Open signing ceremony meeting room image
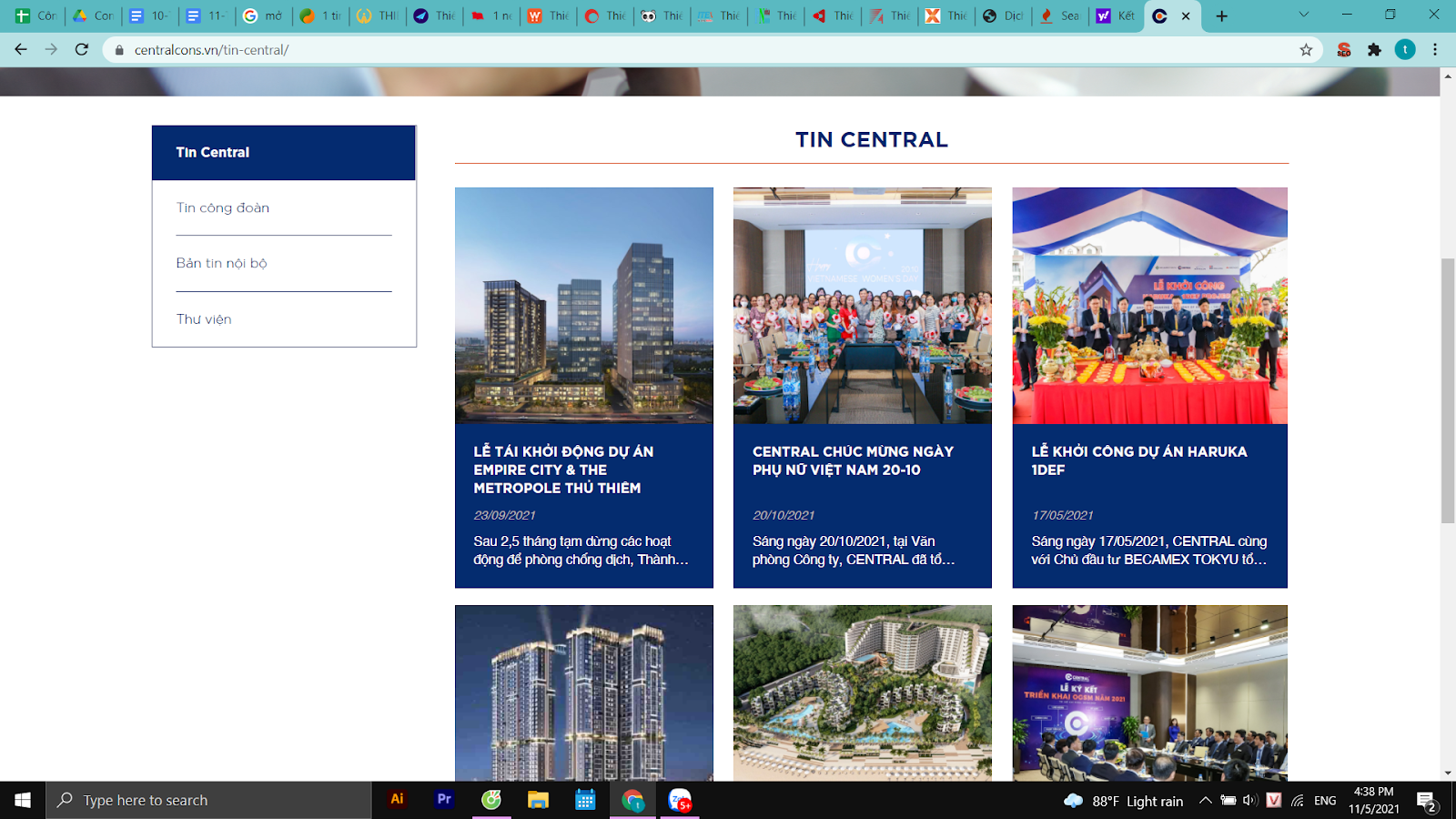The image size is (1456, 819). point(1150,693)
